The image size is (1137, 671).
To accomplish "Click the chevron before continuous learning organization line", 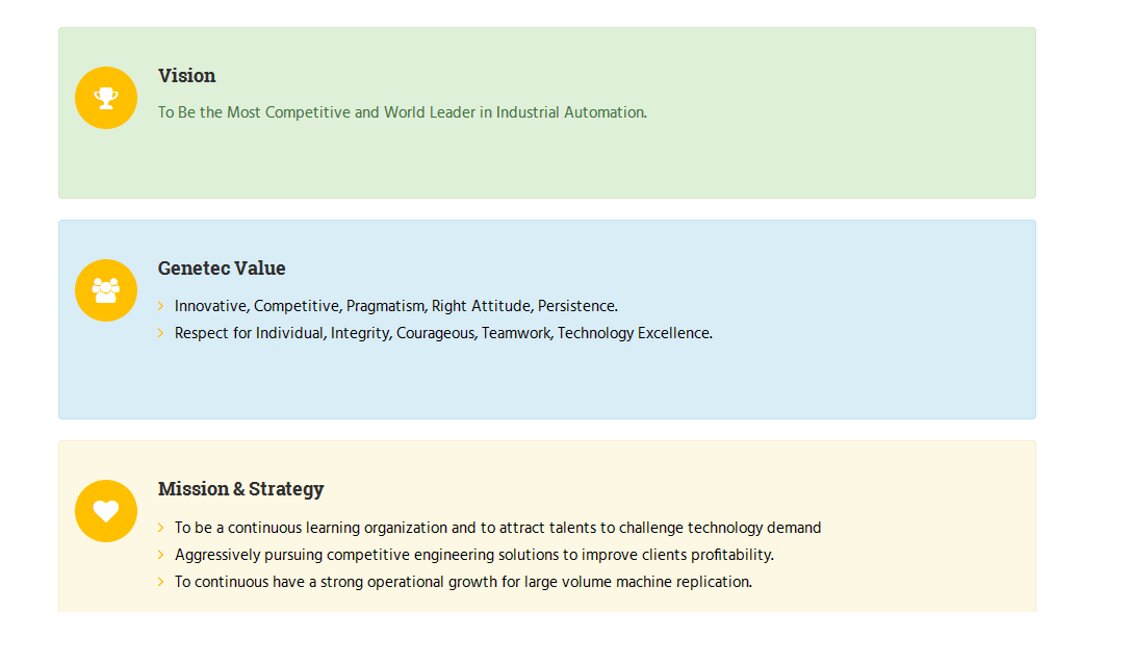I will tap(161, 527).
